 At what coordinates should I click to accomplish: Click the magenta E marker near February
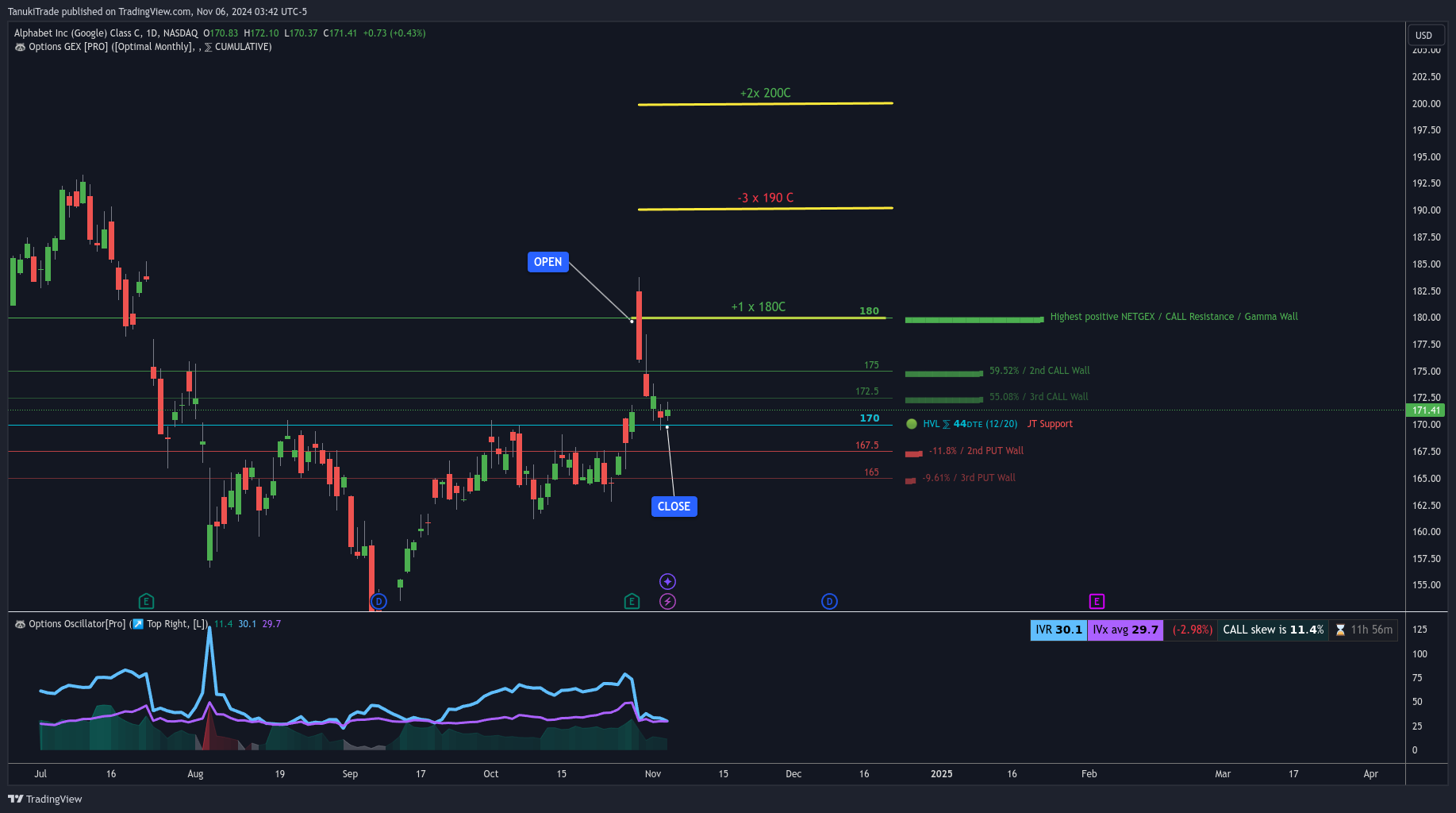pyautogui.click(x=1097, y=602)
